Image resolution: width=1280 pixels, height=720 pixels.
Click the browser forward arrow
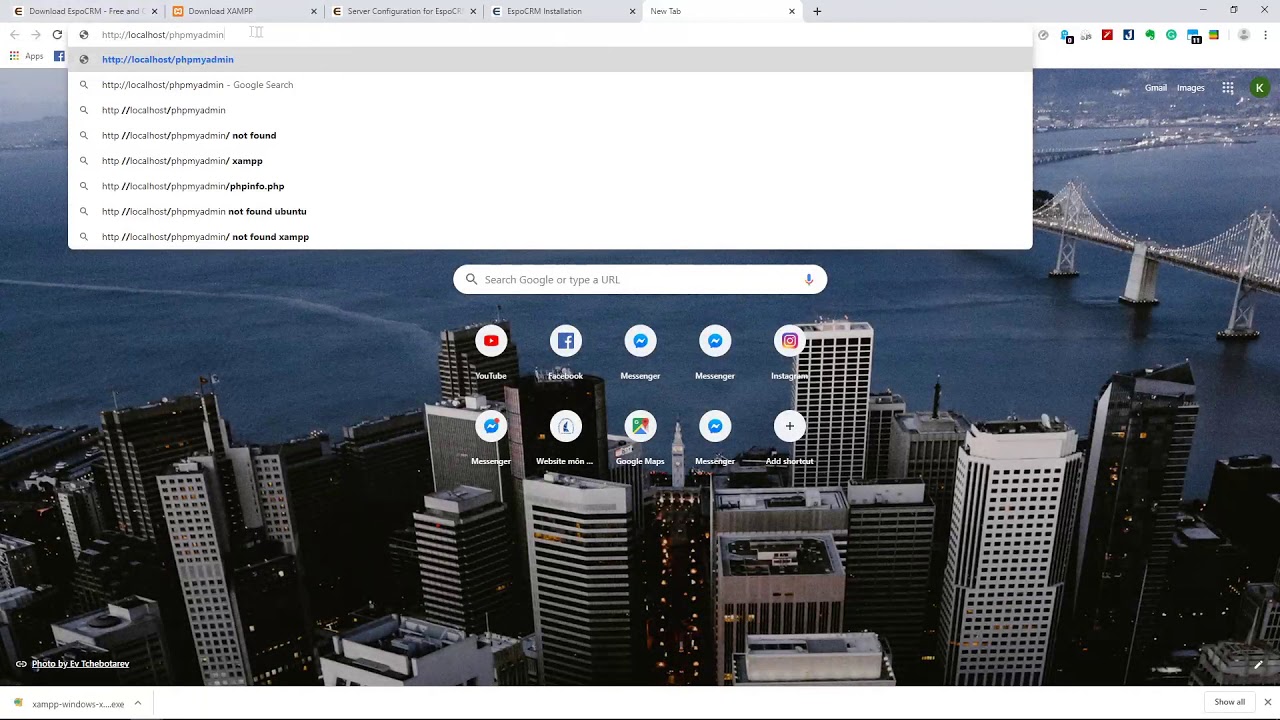click(x=35, y=35)
